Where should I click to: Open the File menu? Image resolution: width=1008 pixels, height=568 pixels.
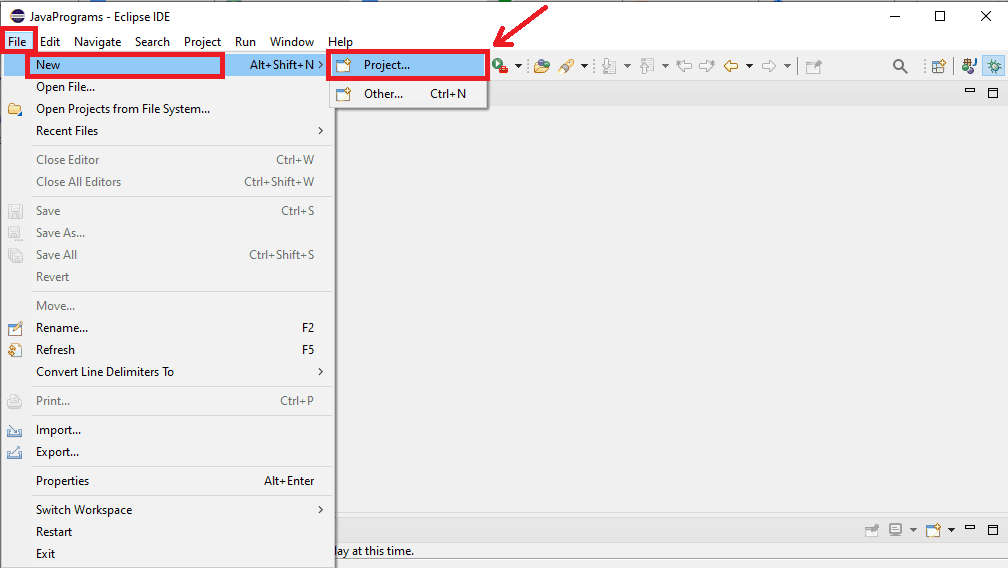[x=17, y=42]
